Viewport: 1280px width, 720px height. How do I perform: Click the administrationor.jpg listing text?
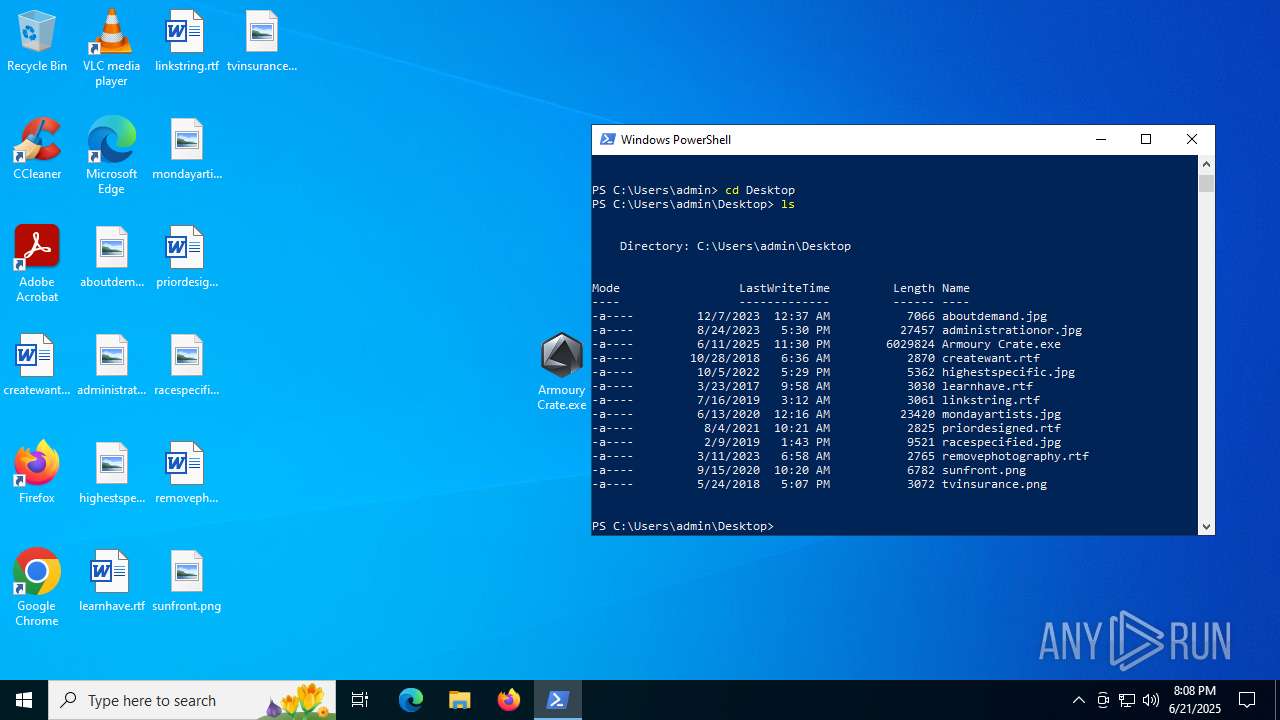click(x=1012, y=330)
